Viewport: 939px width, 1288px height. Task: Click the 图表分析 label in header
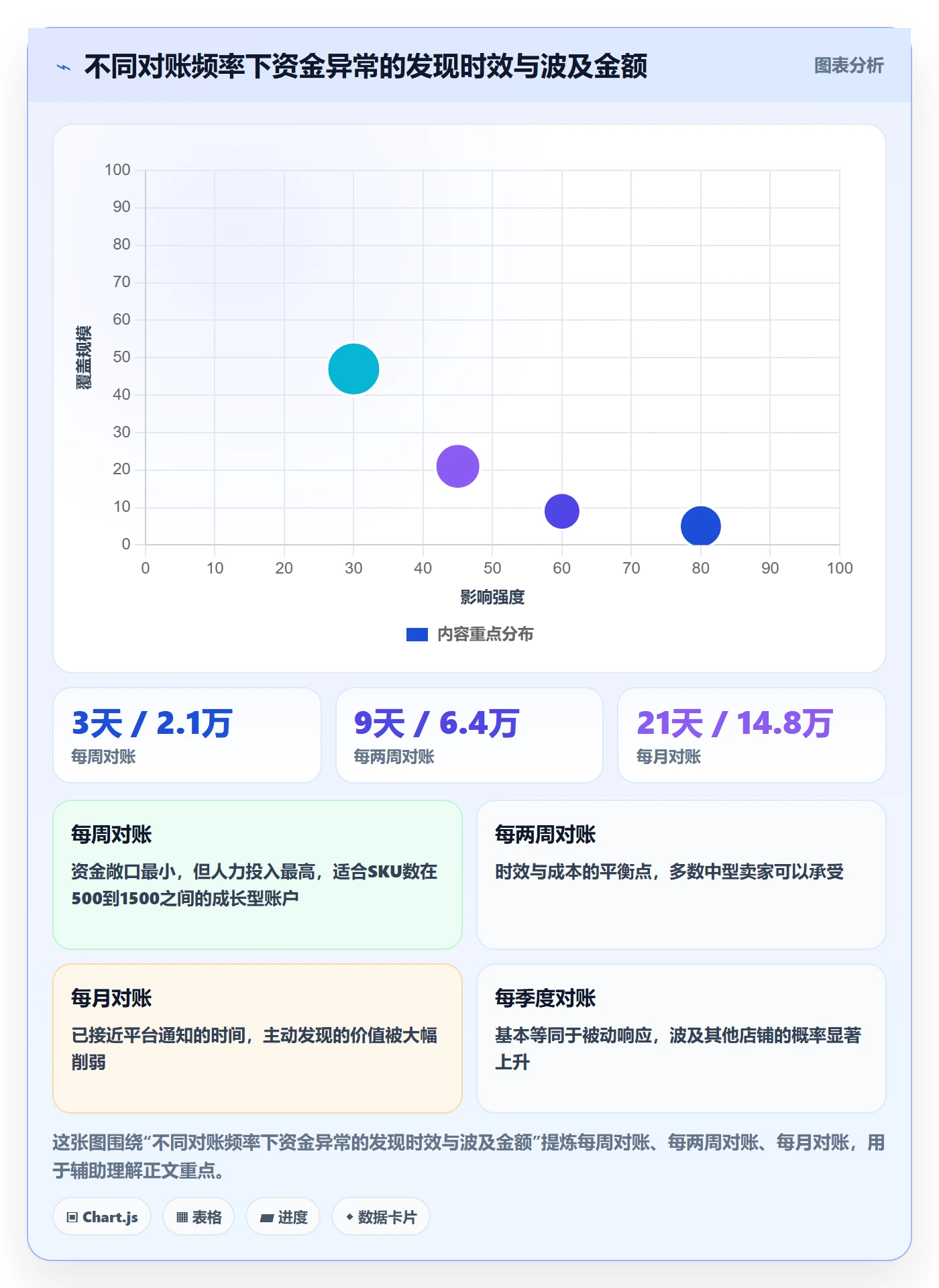pyautogui.click(x=848, y=66)
